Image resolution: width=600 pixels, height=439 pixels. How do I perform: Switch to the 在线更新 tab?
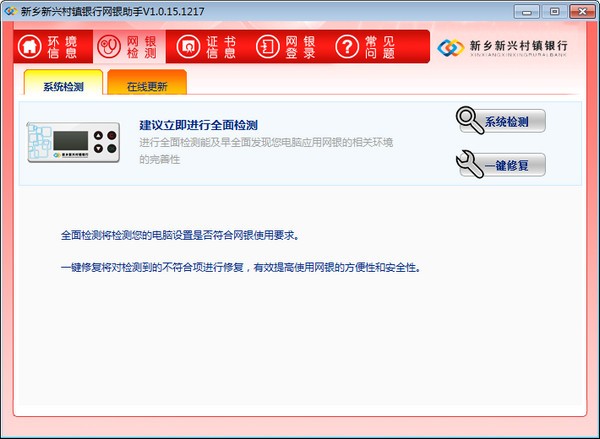click(147, 82)
